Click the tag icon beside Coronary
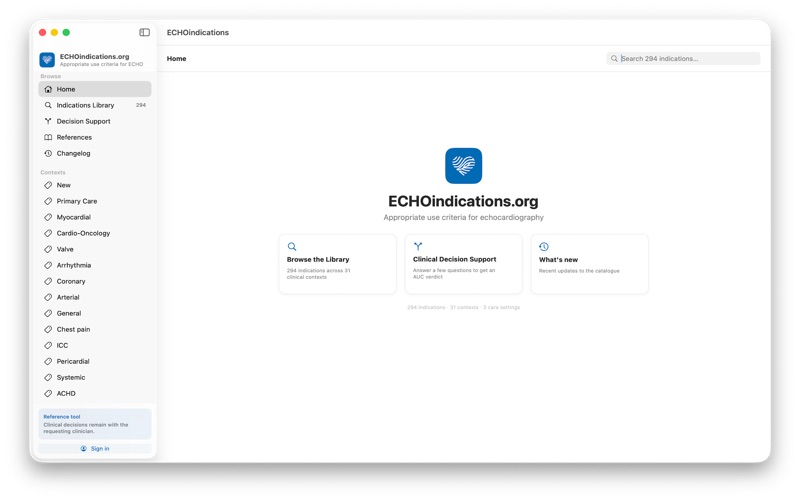The image size is (800, 500). 48,281
